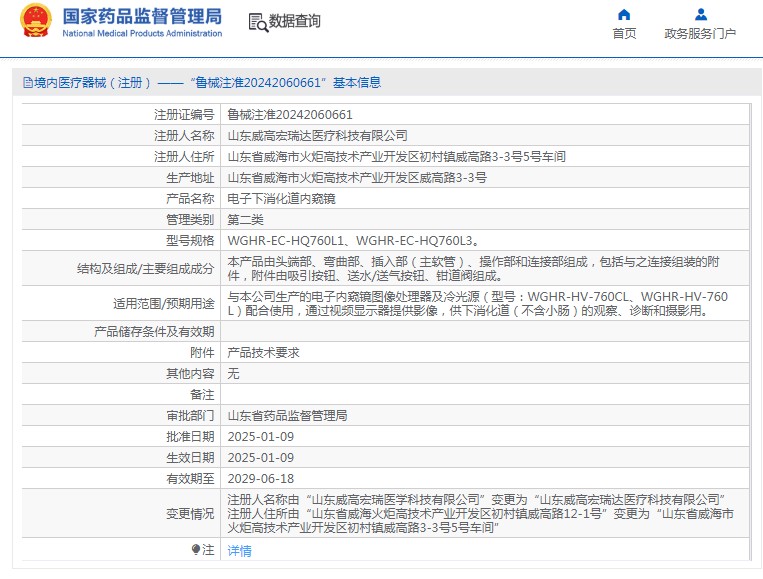Click label 注册人名称
Viewport: 763px width, 579px height.
click(x=184, y=136)
